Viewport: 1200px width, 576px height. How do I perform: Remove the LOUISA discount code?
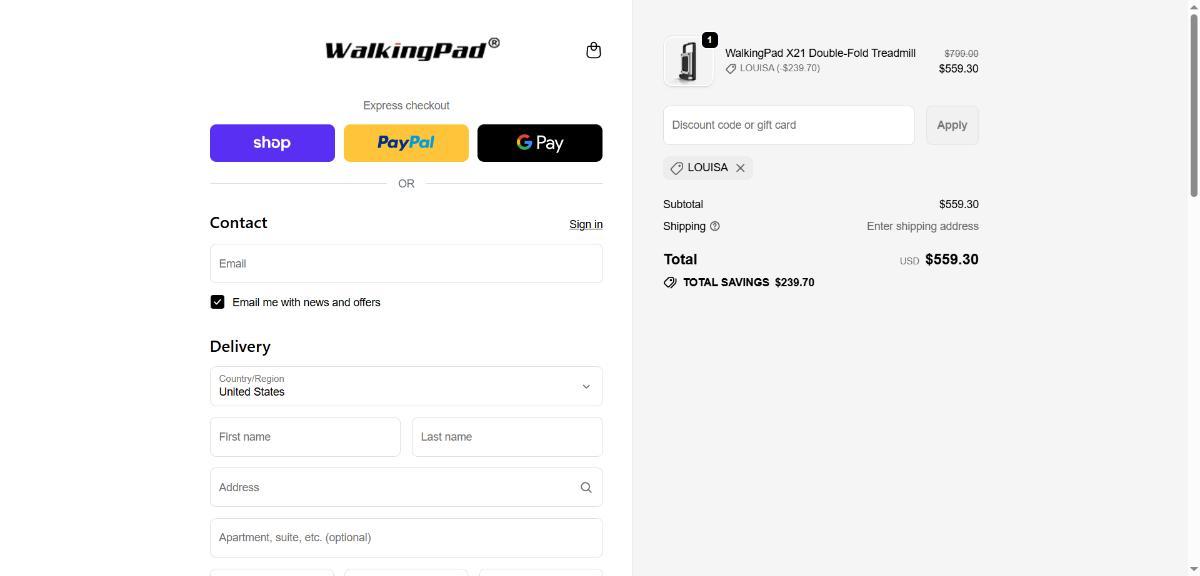pos(740,168)
